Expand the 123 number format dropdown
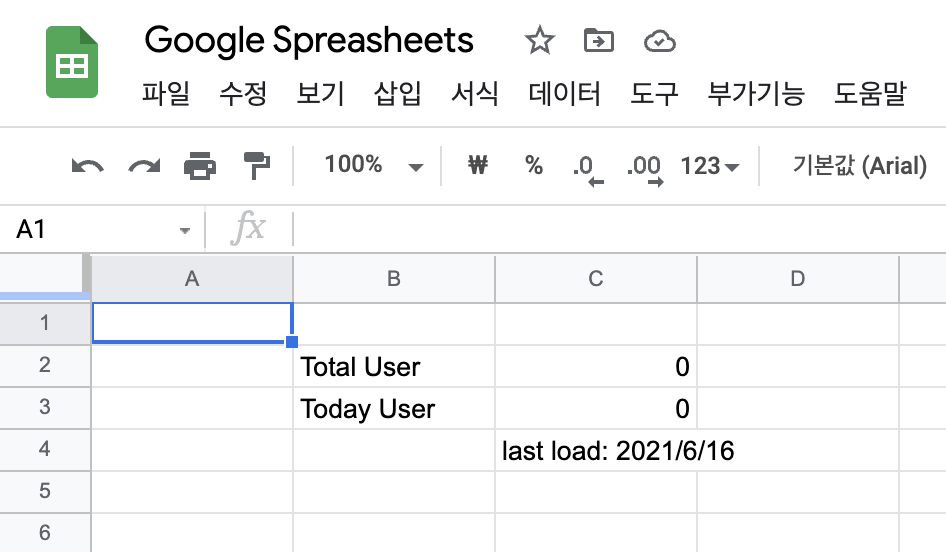Viewport: 946px width, 552px height. tap(710, 166)
